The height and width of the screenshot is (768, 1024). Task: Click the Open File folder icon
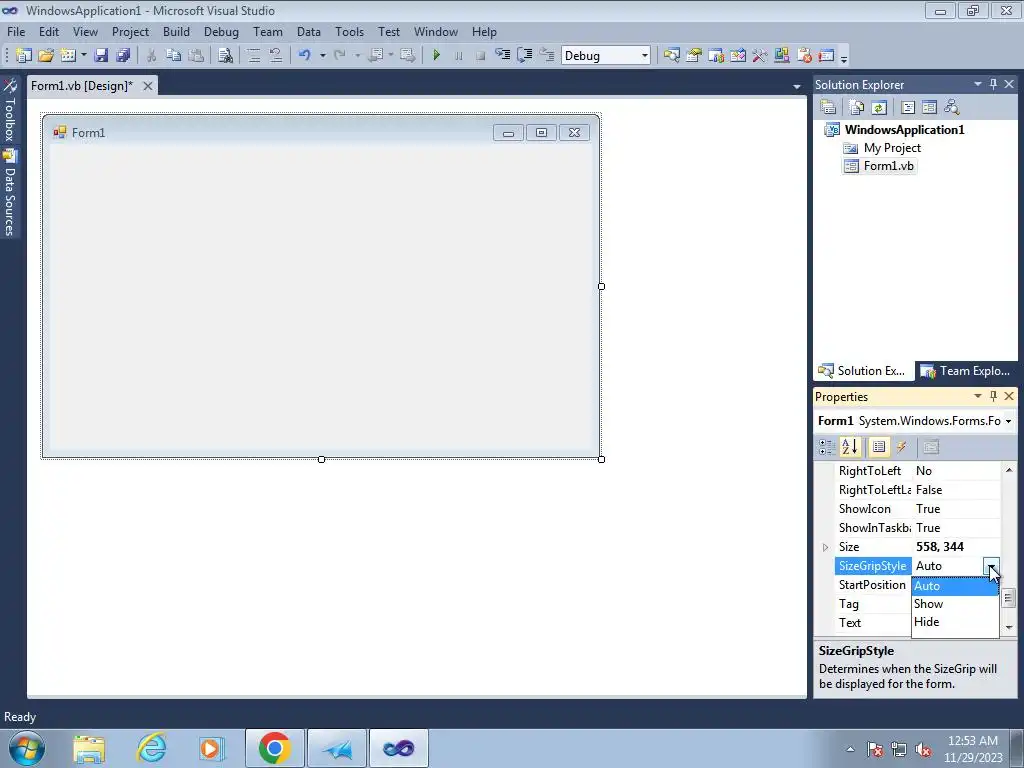[x=46, y=56]
